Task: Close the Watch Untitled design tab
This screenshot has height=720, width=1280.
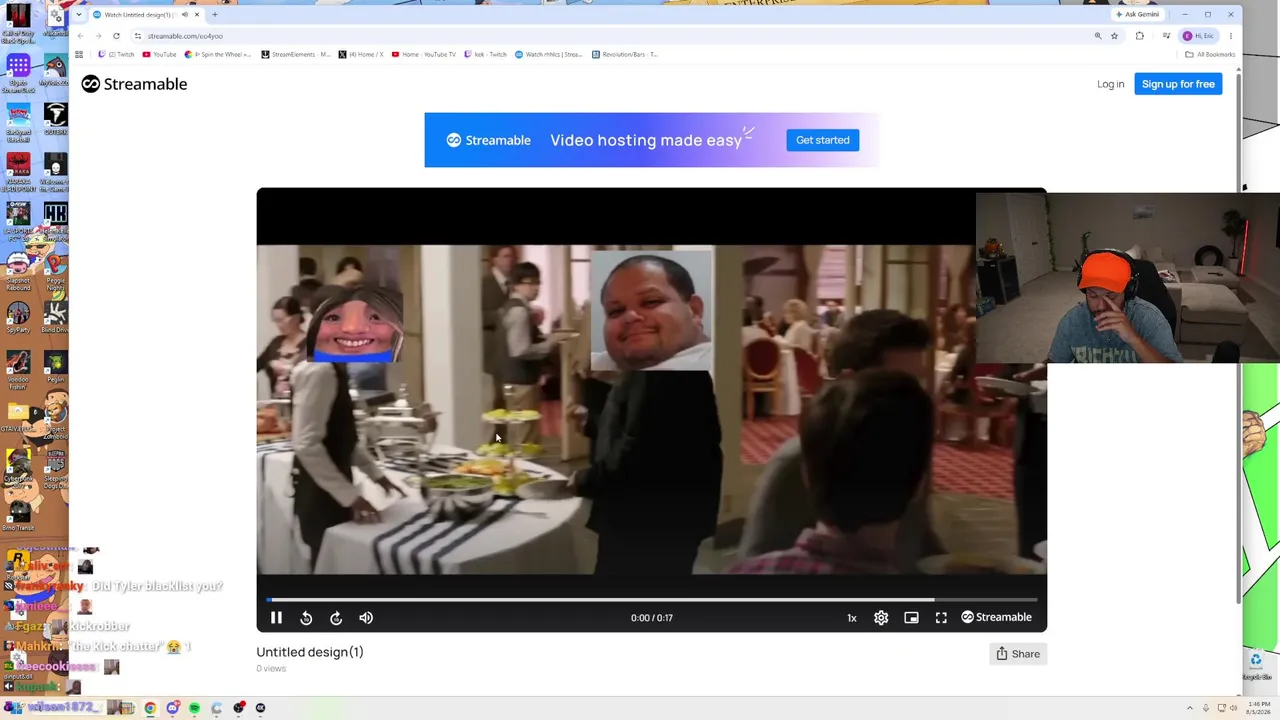Action: (197, 15)
